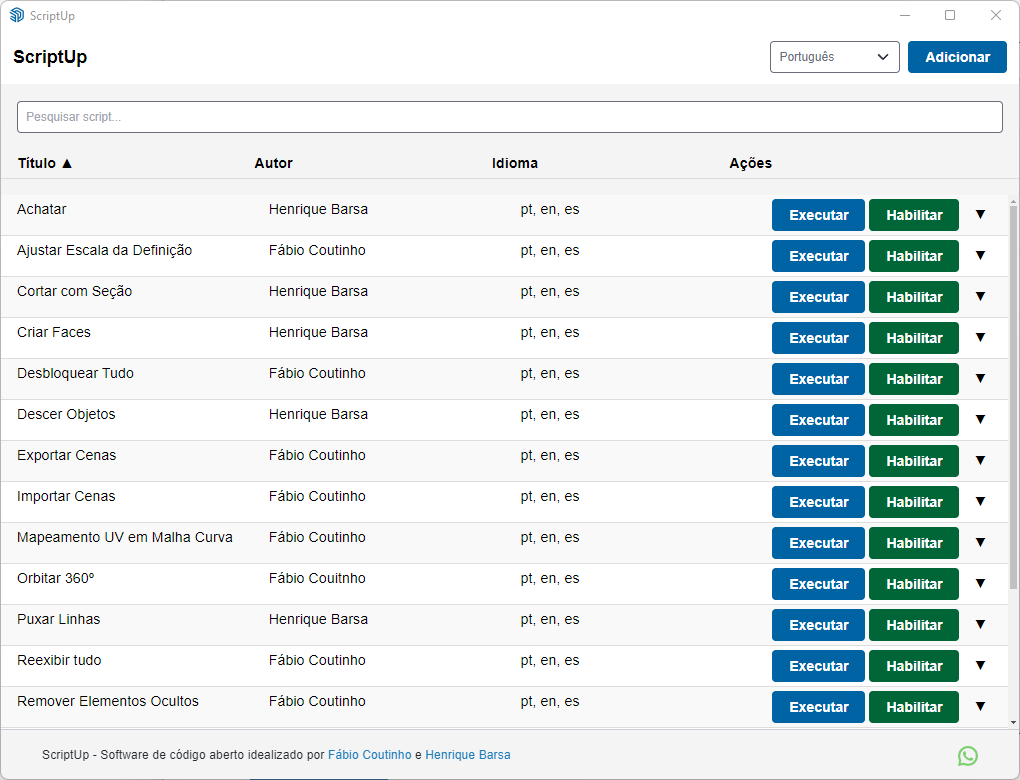1020x780 pixels.
Task: Enable the Desbloquear Tudo script
Action: coord(914,379)
